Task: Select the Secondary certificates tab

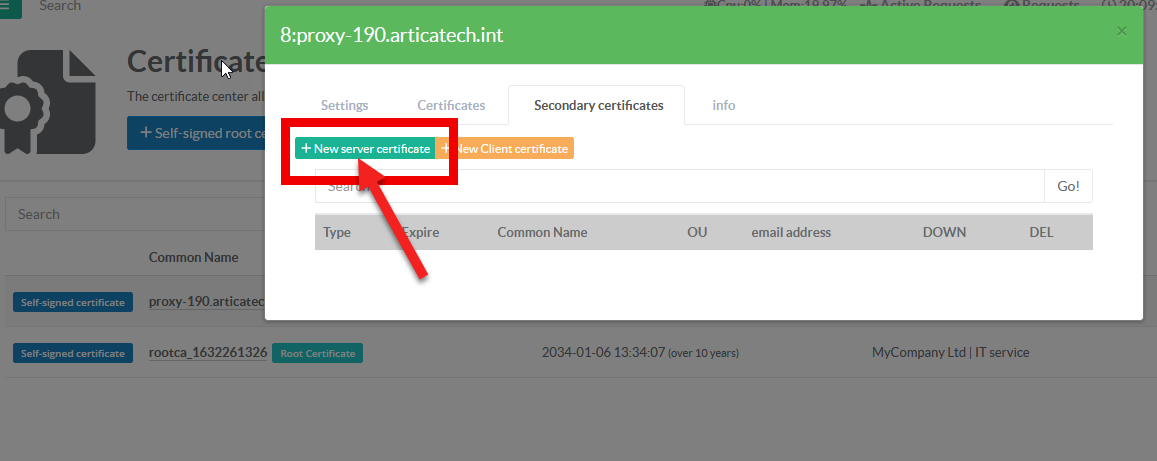Action: (x=598, y=105)
